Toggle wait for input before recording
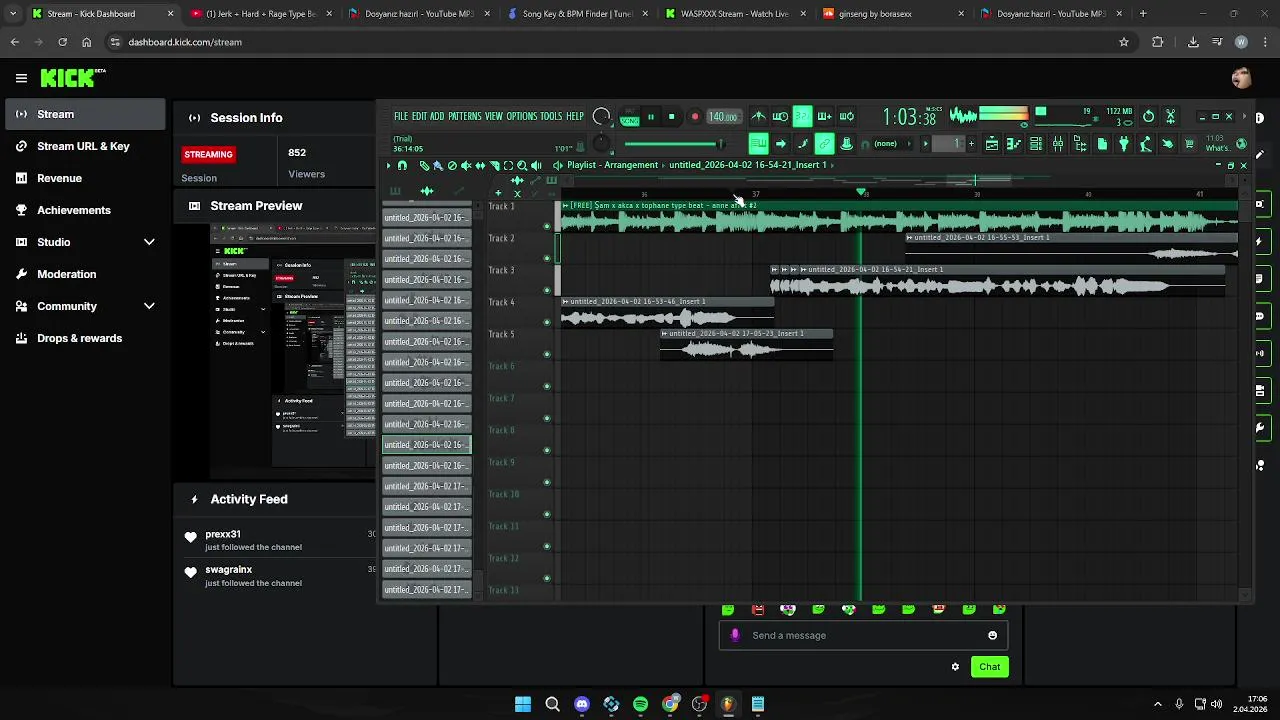Screen dimensions: 1280x720 (x=780, y=116)
